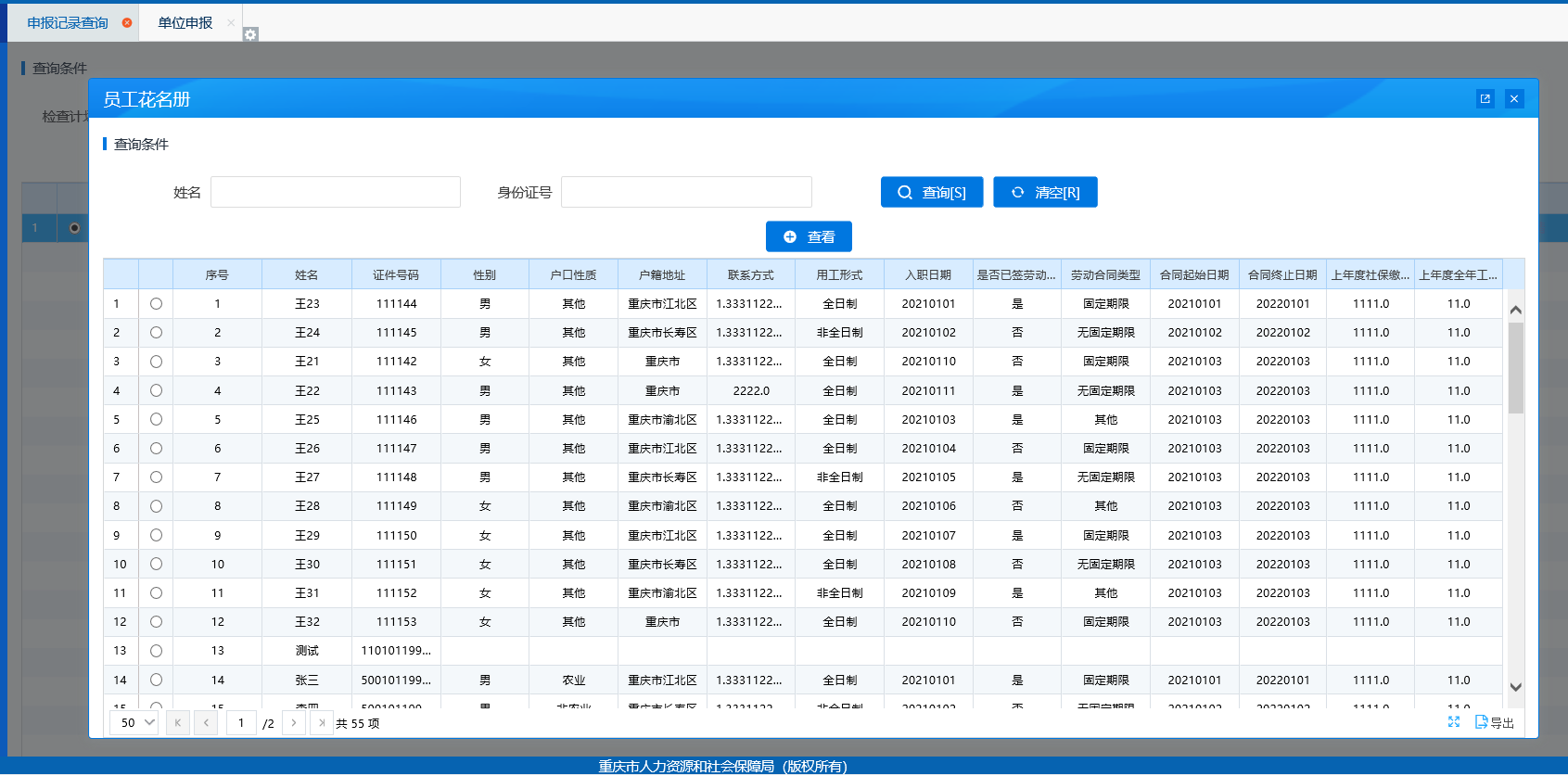This screenshot has width=1568, height=776.
Task: Select radio button for 王26
Action: point(156,449)
